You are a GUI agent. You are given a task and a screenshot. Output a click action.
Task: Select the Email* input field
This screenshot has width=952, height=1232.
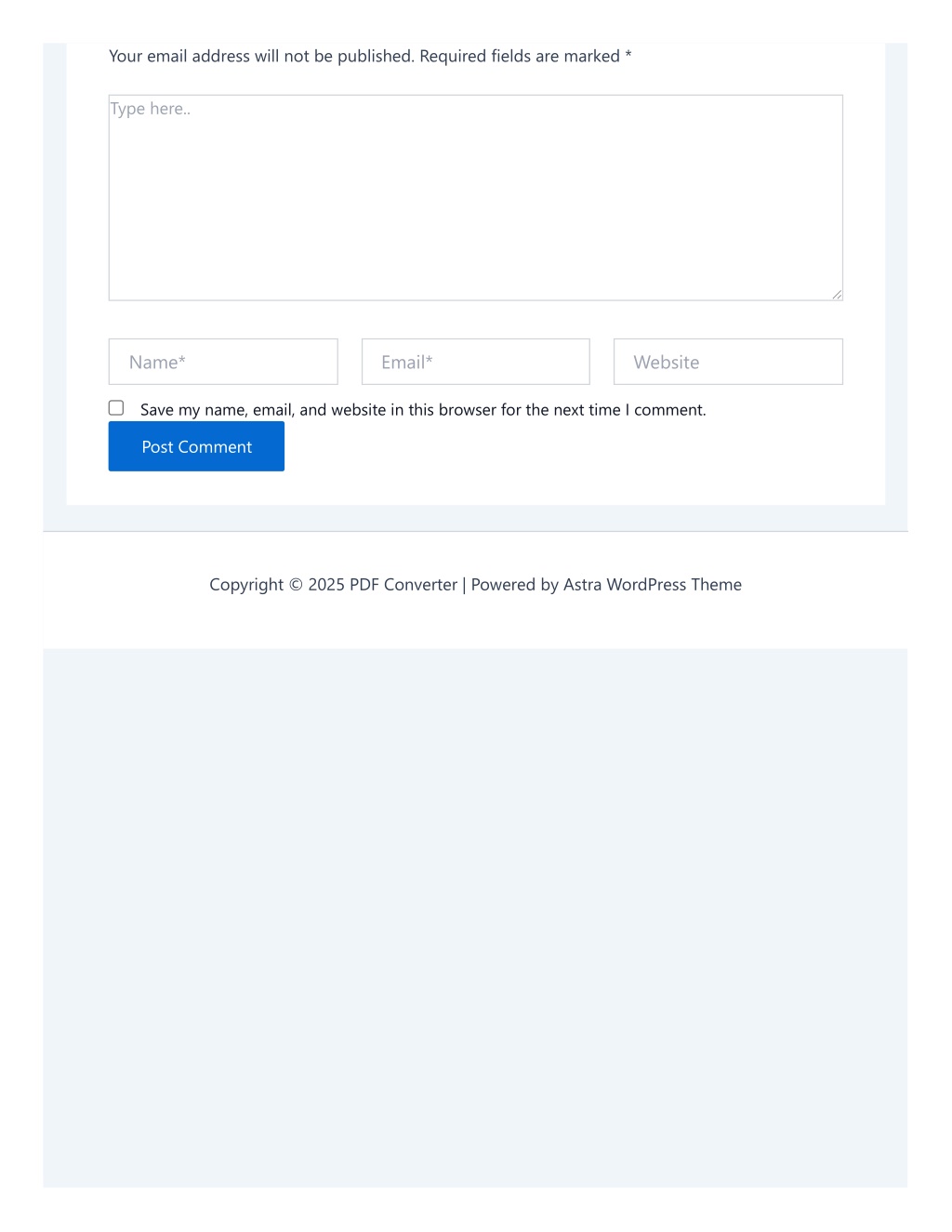476,362
